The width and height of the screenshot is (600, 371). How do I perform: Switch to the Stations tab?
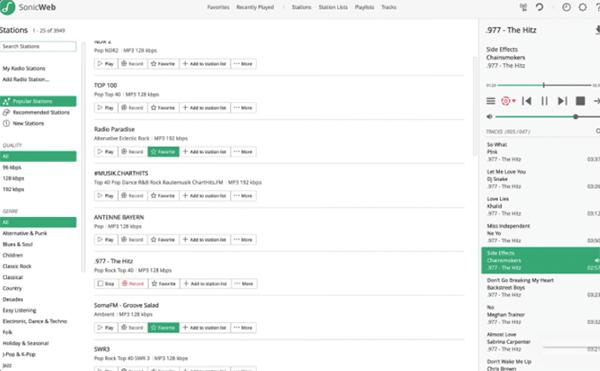(302, 7)
